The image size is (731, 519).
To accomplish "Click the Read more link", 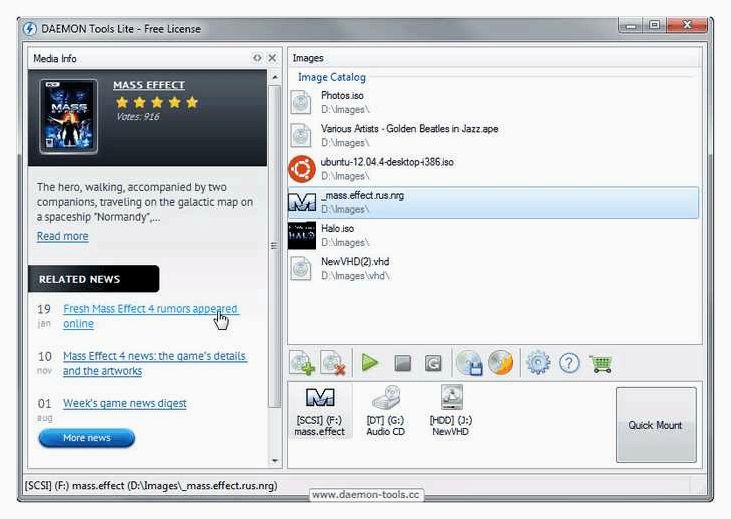I will point(62,236).
